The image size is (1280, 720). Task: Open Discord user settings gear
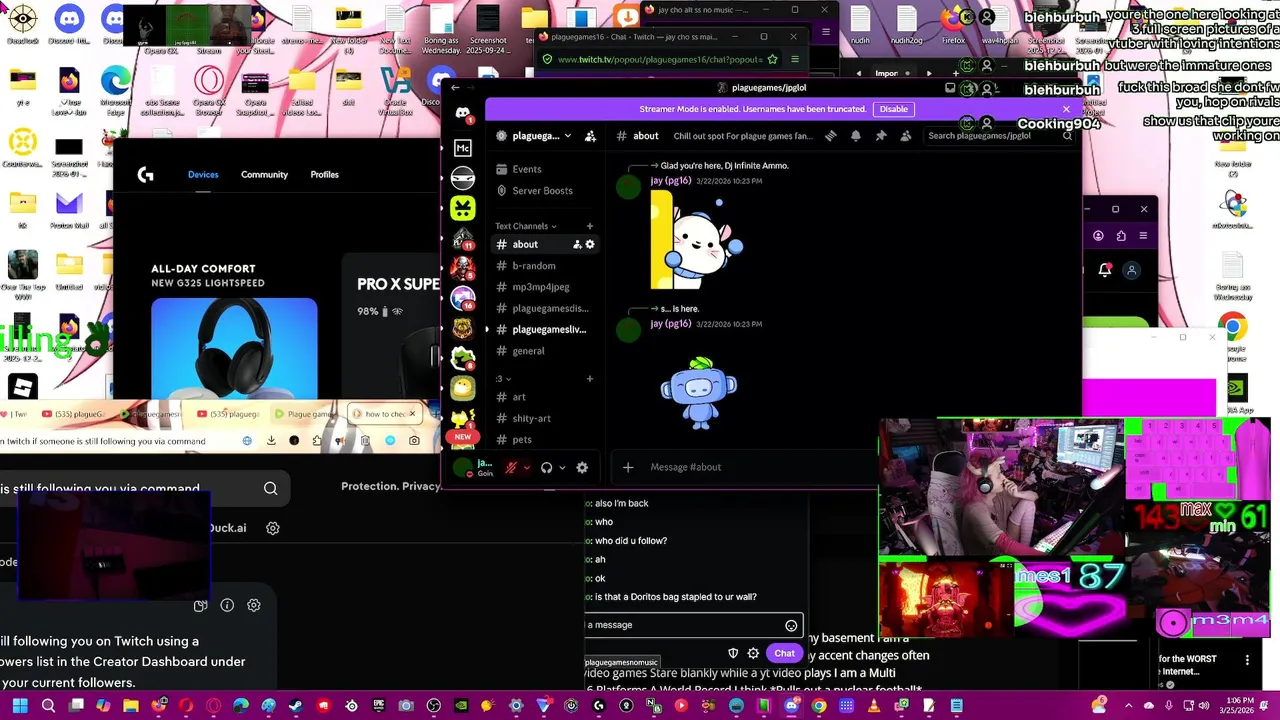582,467
